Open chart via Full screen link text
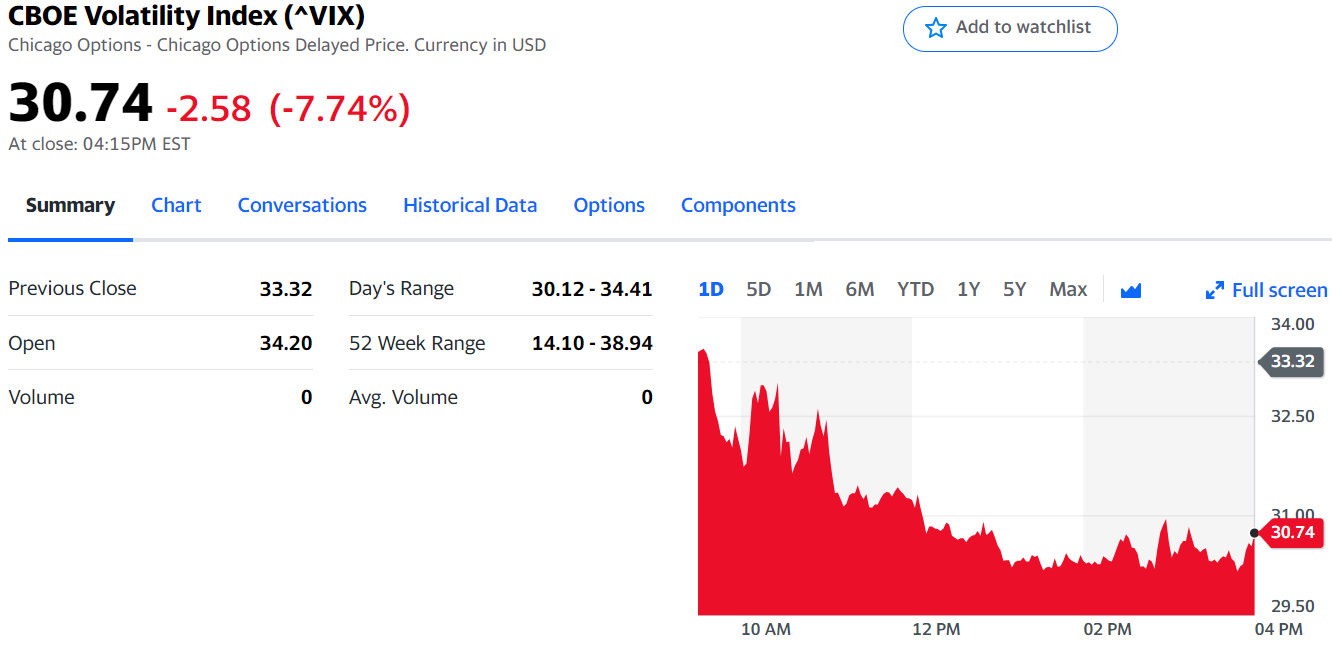 (1280, 290)
